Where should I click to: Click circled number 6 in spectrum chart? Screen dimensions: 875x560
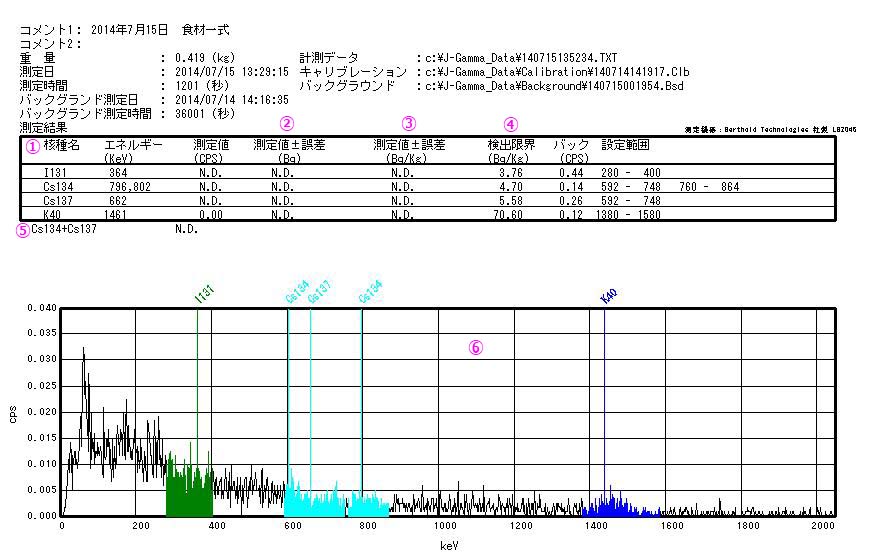476,348
